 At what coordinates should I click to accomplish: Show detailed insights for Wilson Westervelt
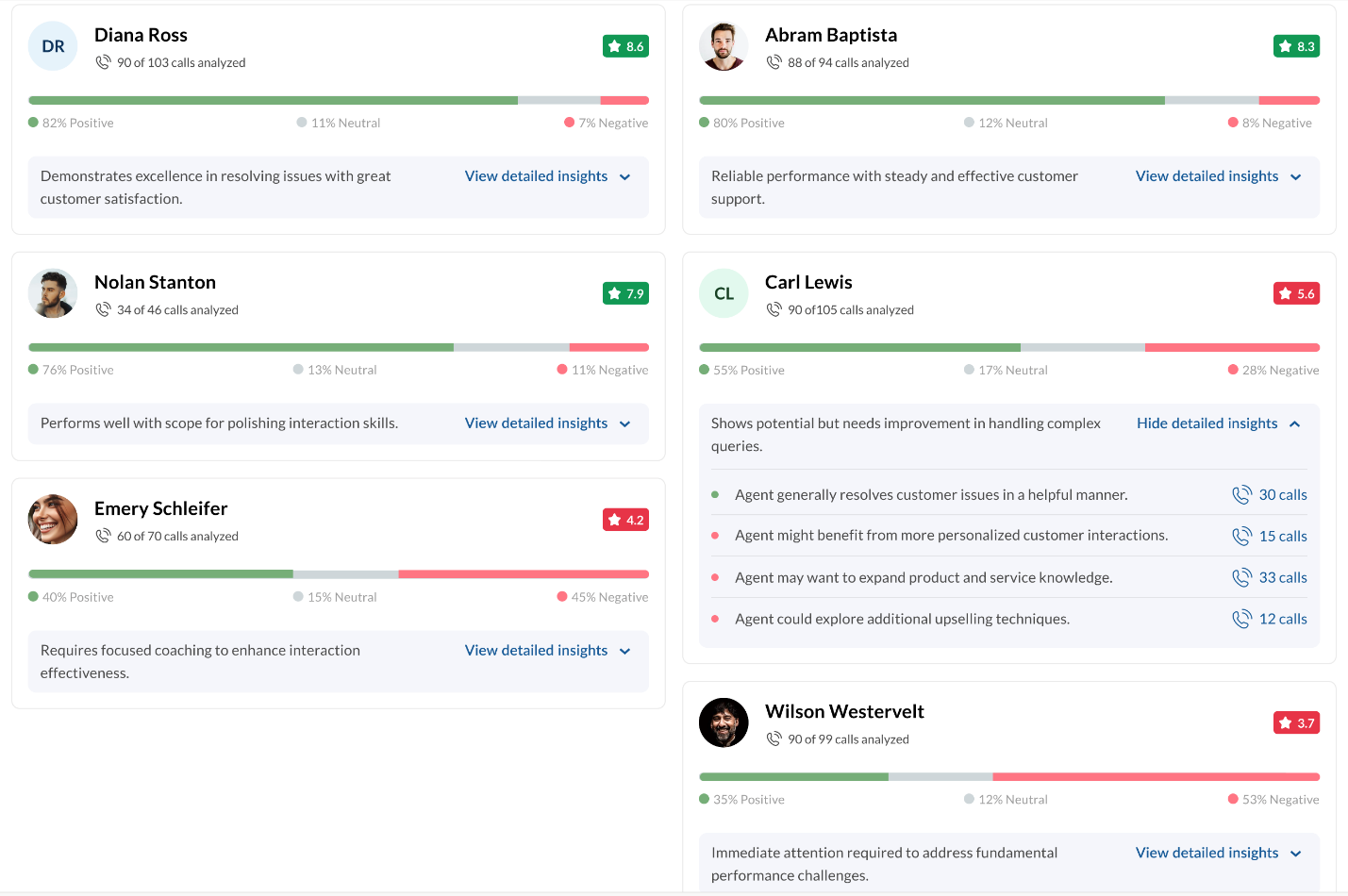pyautogui.click(x=1218, y=853)
